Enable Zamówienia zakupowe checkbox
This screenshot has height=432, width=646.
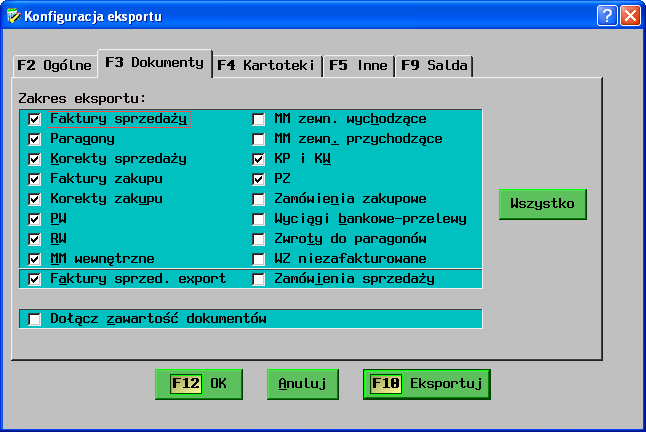tap(258, 199)
